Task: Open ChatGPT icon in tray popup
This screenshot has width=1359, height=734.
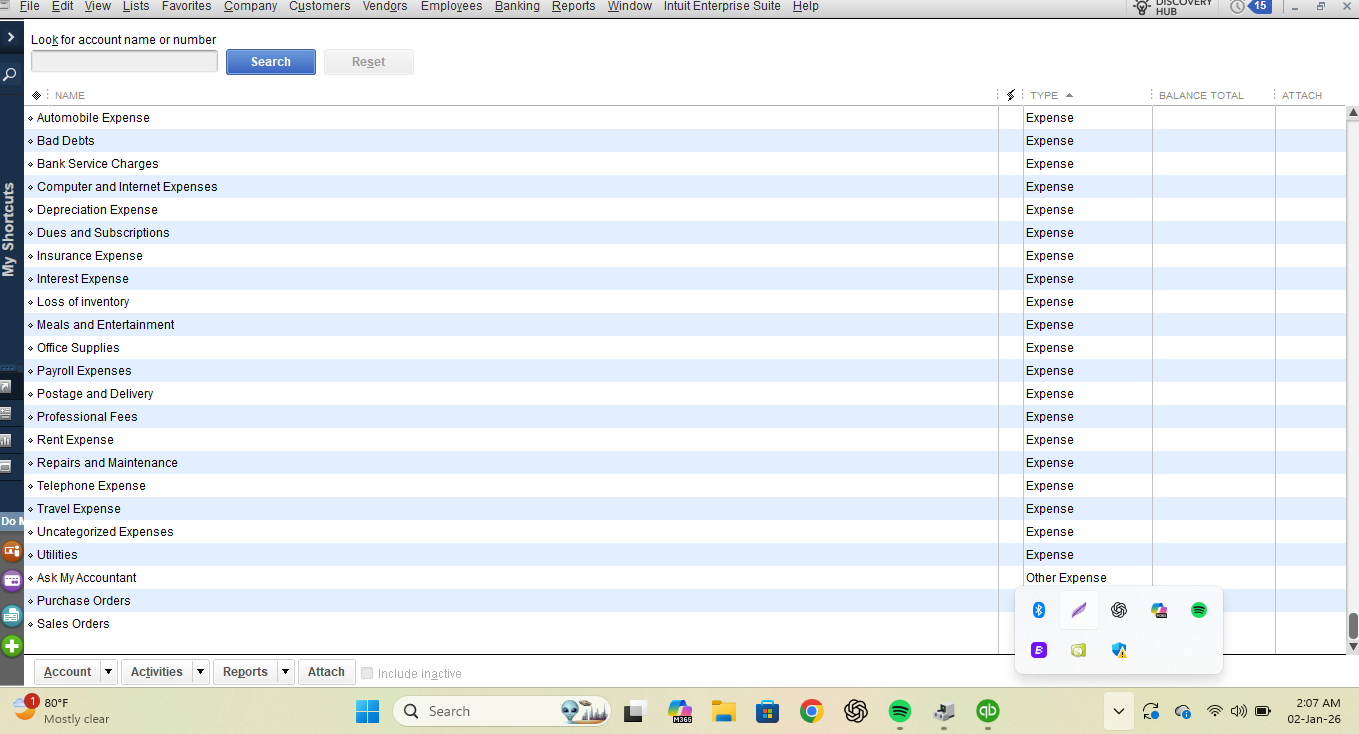Action: coord(1119,610)
